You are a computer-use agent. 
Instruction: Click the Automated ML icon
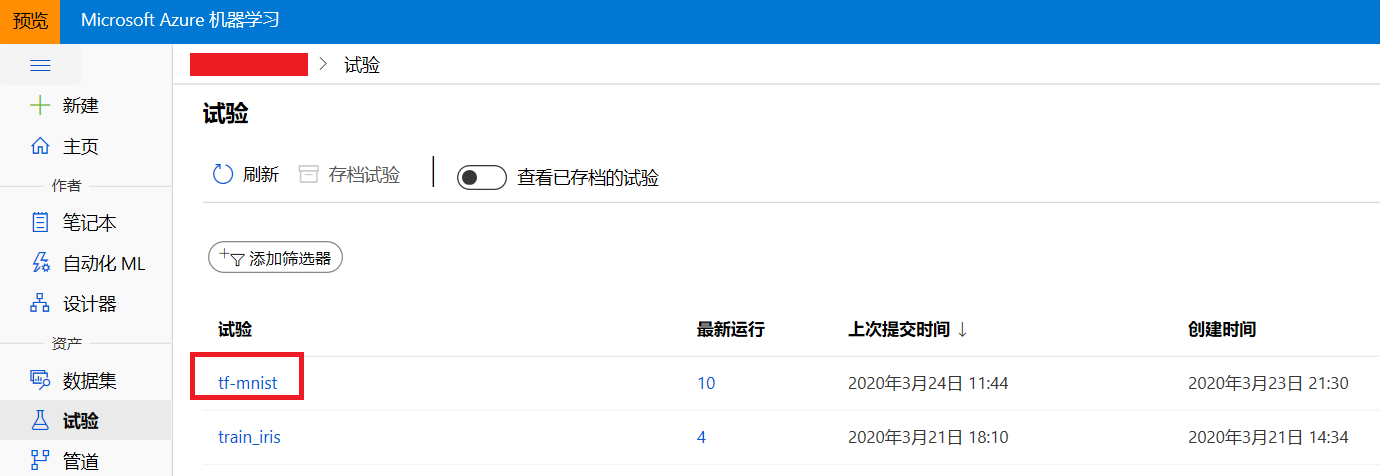pyautogui.click(x=40, y=263)
